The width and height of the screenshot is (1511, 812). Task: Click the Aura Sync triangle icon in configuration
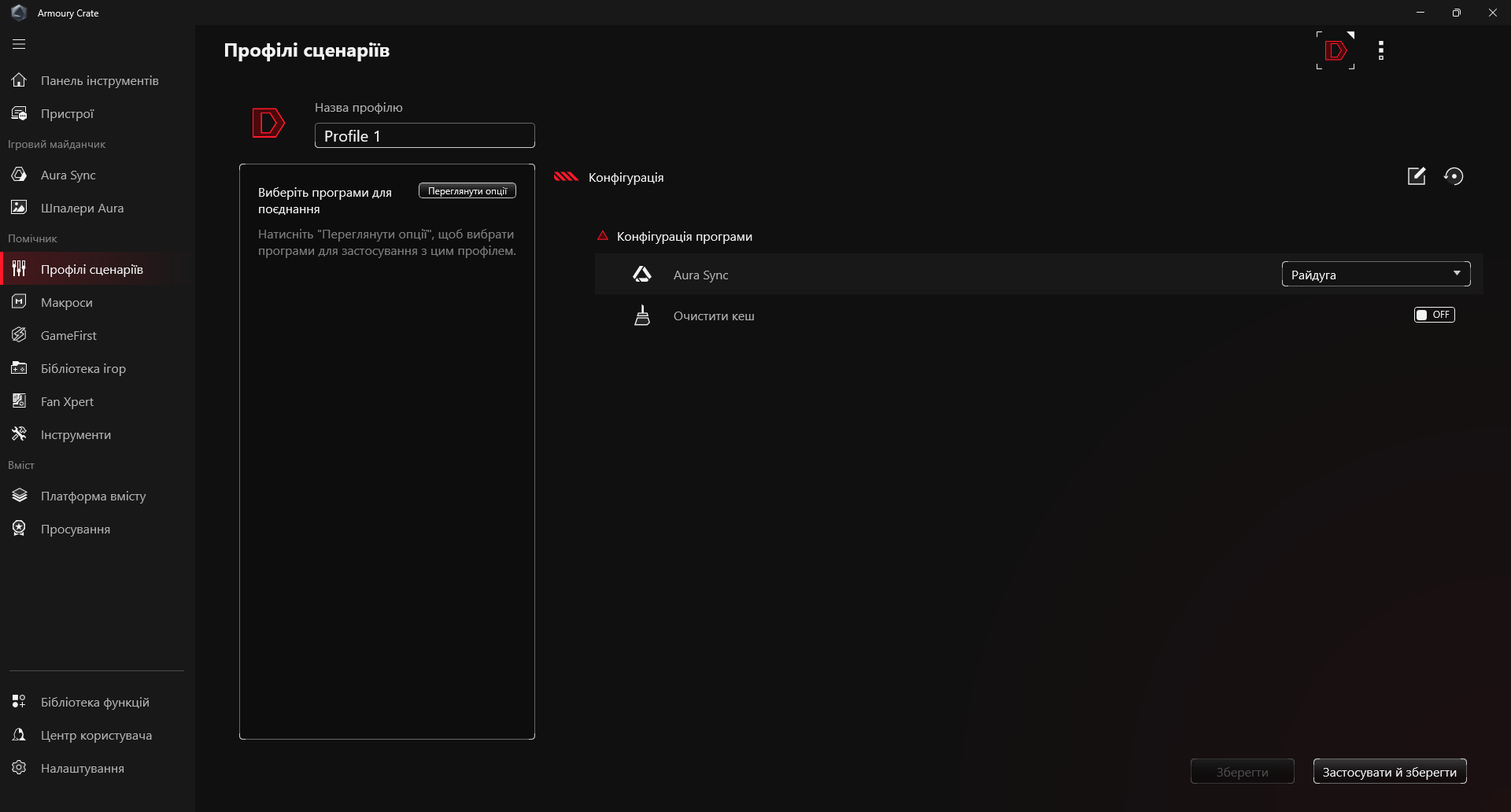coord(642,275)
